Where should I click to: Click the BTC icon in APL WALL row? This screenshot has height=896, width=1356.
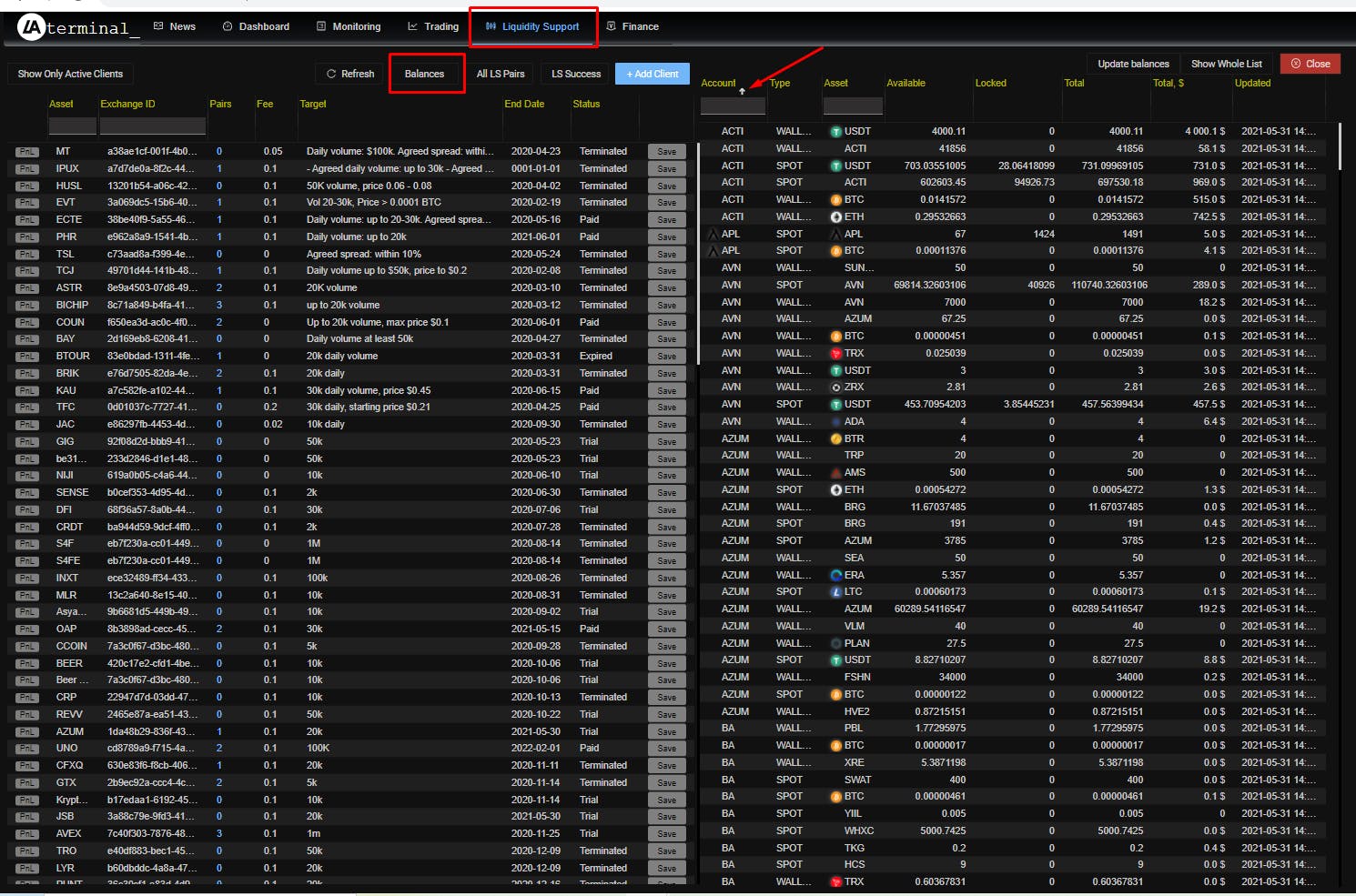tap(835, 250)
